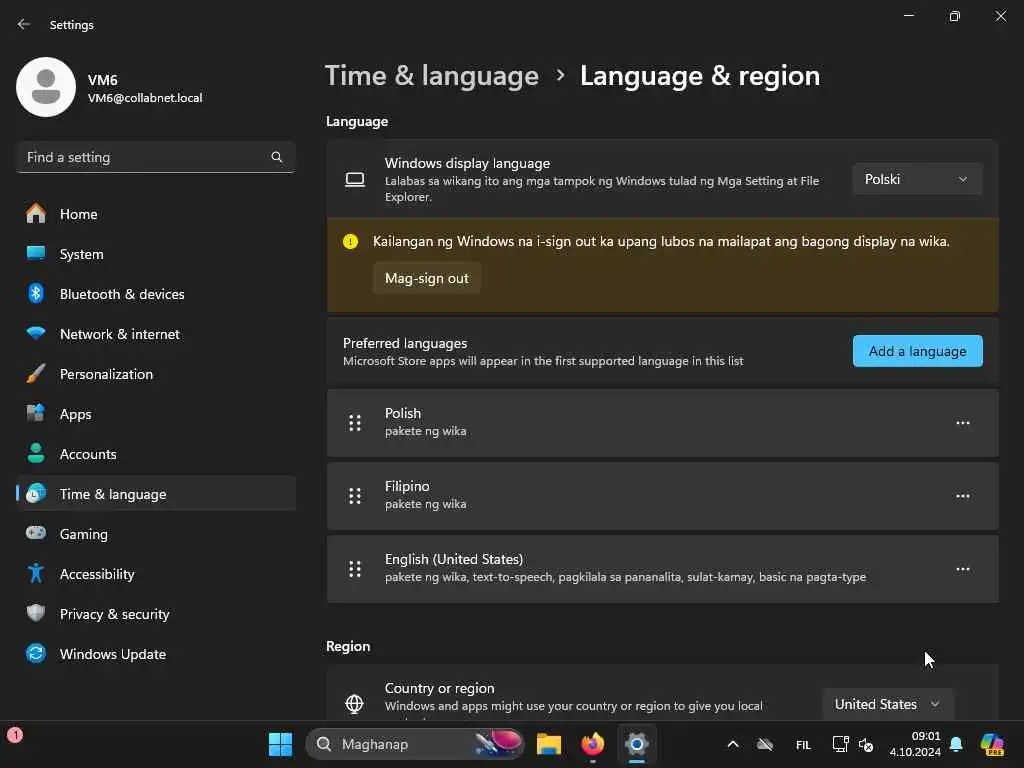
Task: Click the search magnifier in Find a setting
Action: tap(277, 157)
